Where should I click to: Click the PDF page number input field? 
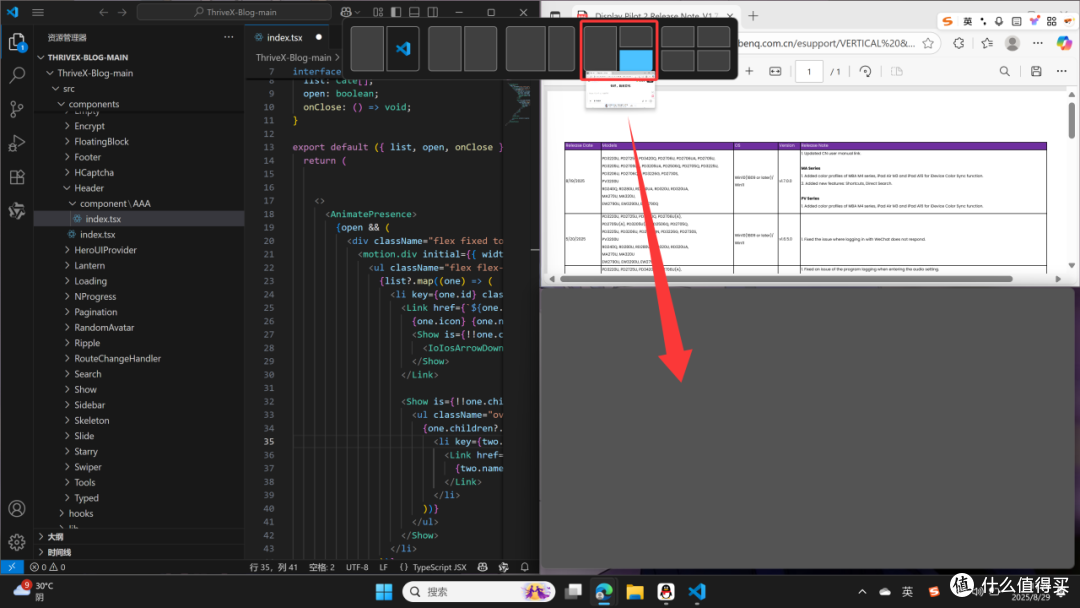(809, 71)
